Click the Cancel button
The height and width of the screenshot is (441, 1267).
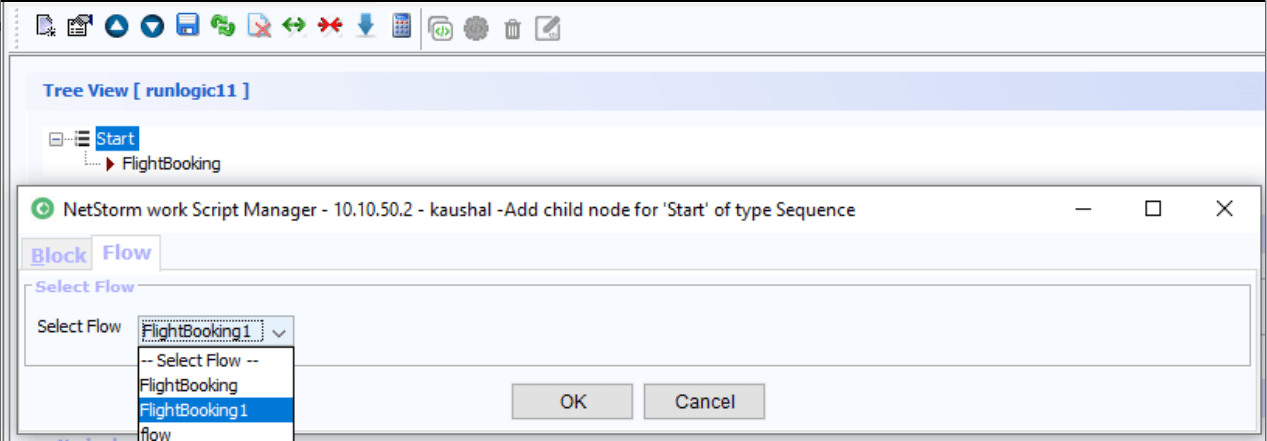click(x=704, y=402)
